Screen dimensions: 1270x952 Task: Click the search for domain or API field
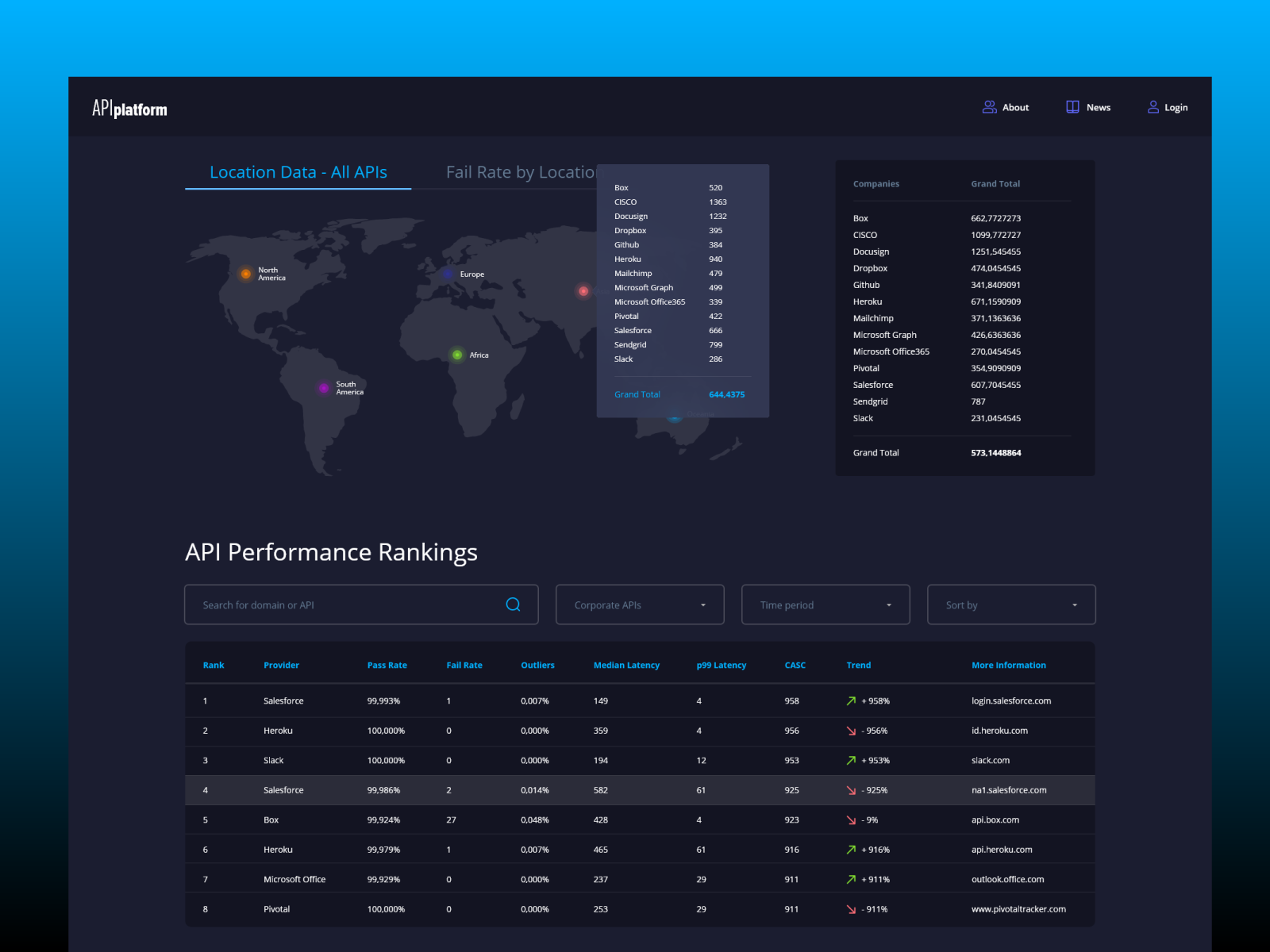click(x=349, y=605)
